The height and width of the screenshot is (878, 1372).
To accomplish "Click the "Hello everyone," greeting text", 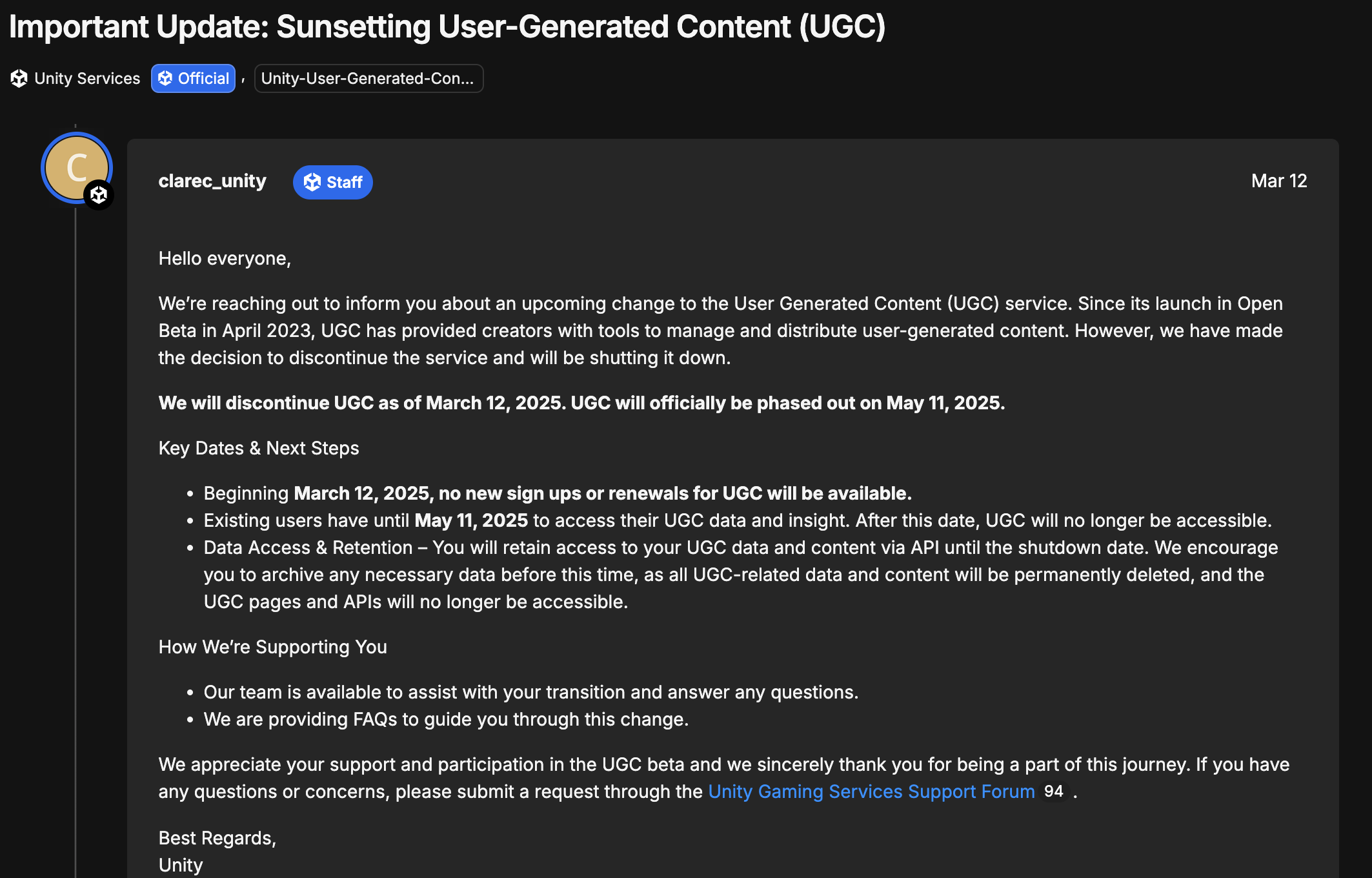I will [225, 258].
